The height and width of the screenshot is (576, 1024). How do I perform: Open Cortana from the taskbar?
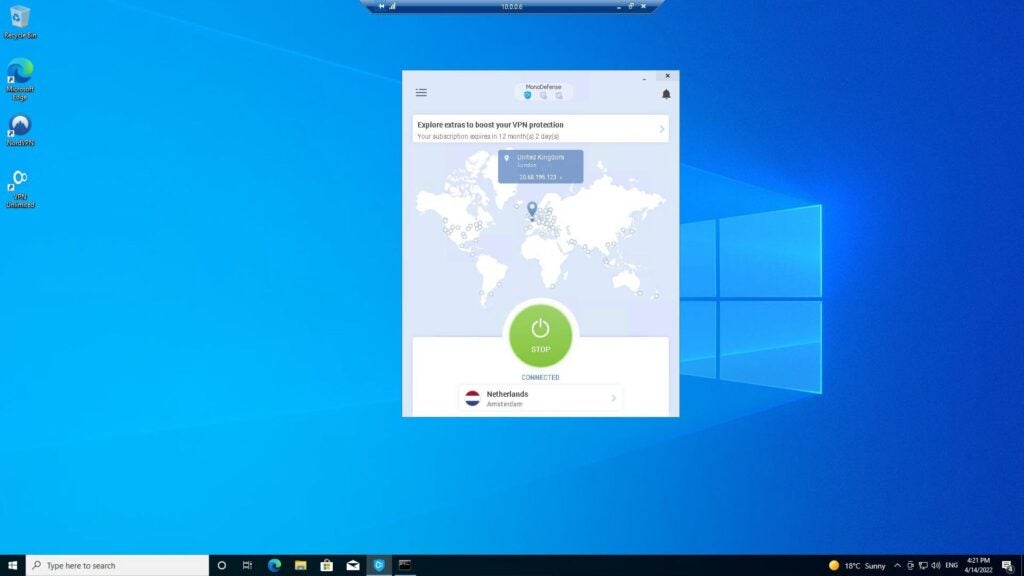pyautogui.click(x=221, y=566)
